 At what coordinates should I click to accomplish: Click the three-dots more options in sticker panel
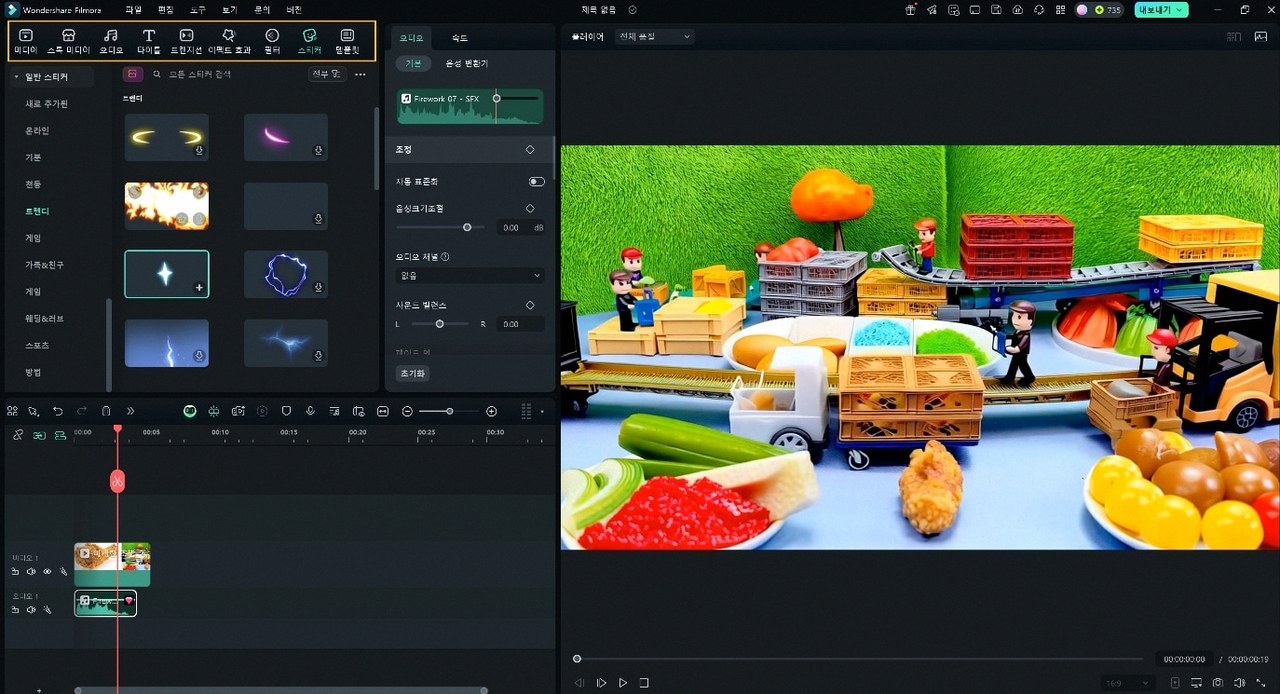(360, 74)
